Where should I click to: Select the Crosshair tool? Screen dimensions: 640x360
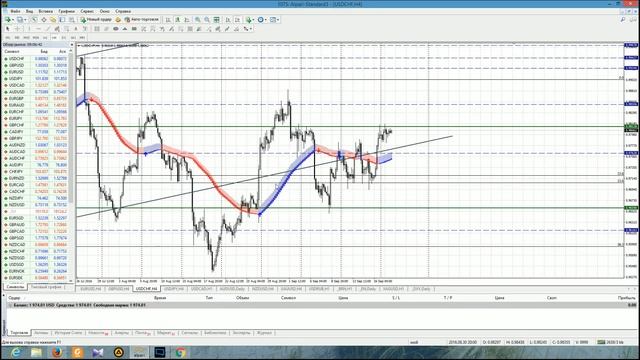[17, 29]
